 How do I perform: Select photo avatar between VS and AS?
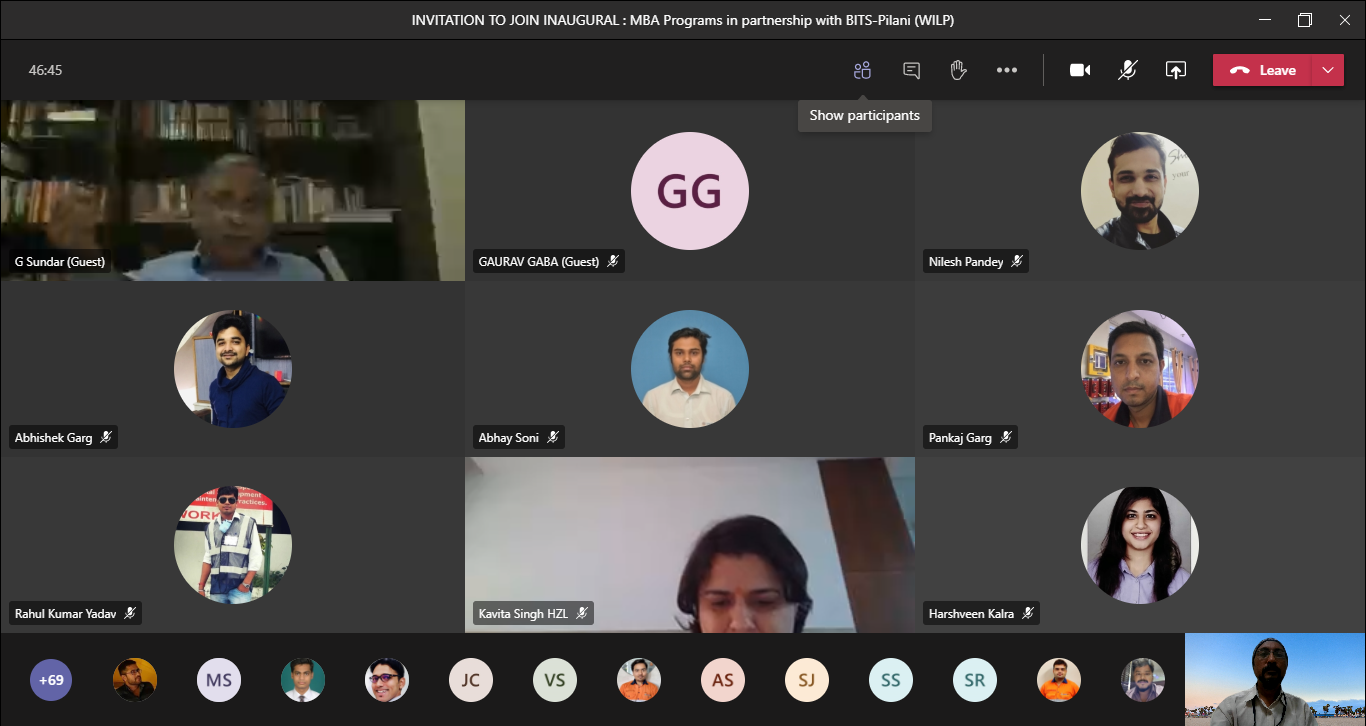639,680
